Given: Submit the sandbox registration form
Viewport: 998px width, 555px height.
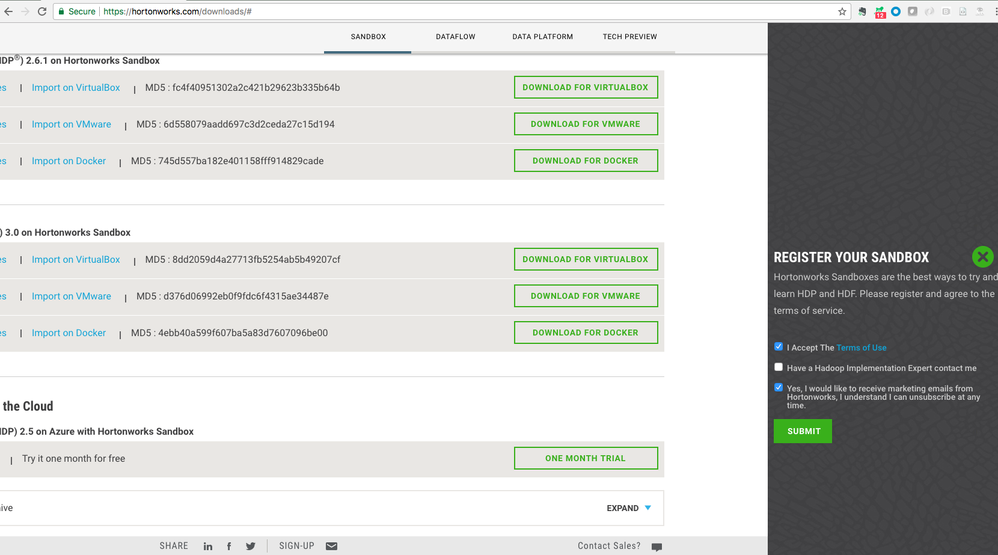Looking at the screenshot, I should tap(803, 431).
